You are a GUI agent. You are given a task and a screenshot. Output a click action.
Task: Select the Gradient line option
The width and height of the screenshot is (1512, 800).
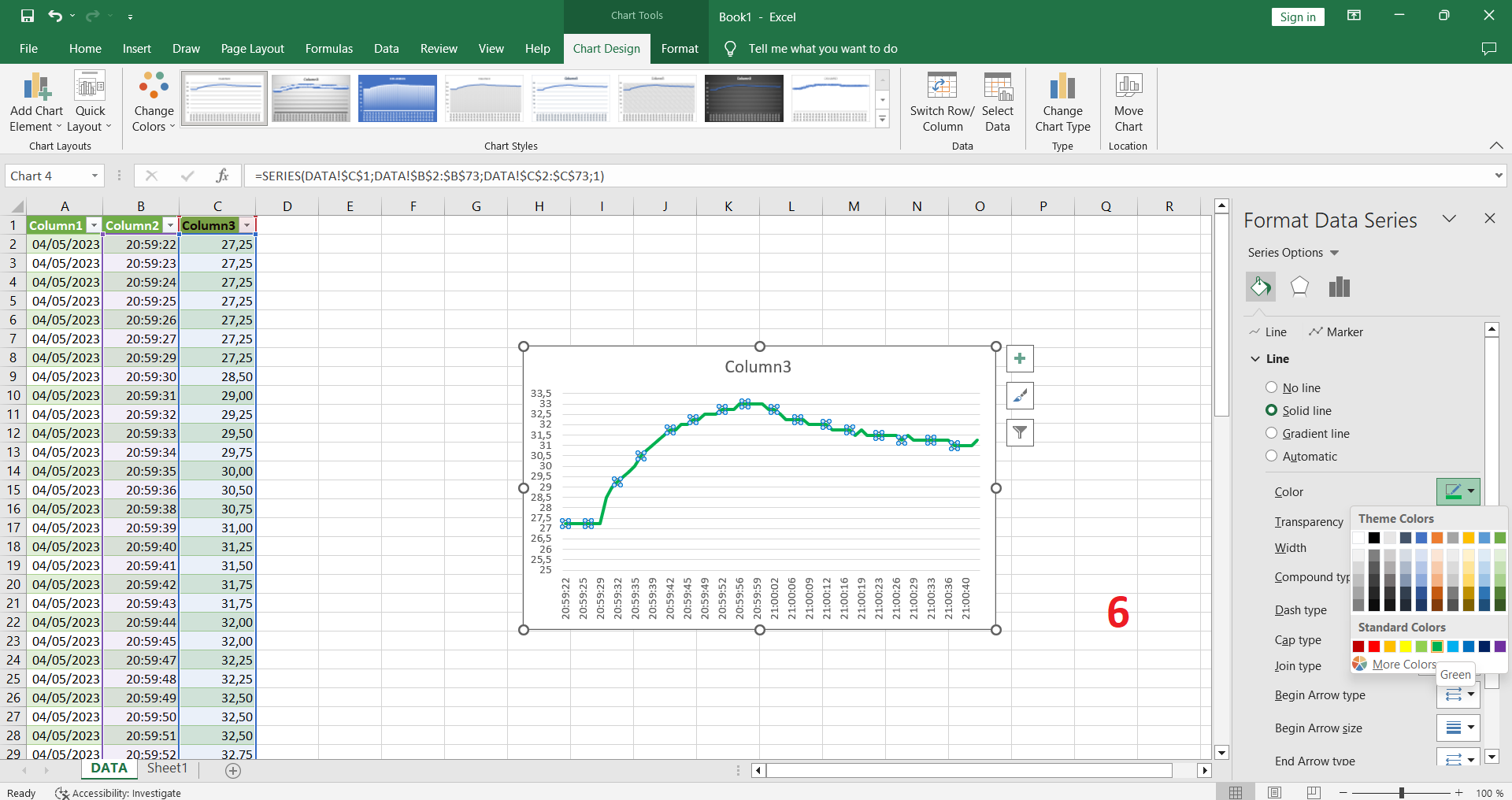1272,433
